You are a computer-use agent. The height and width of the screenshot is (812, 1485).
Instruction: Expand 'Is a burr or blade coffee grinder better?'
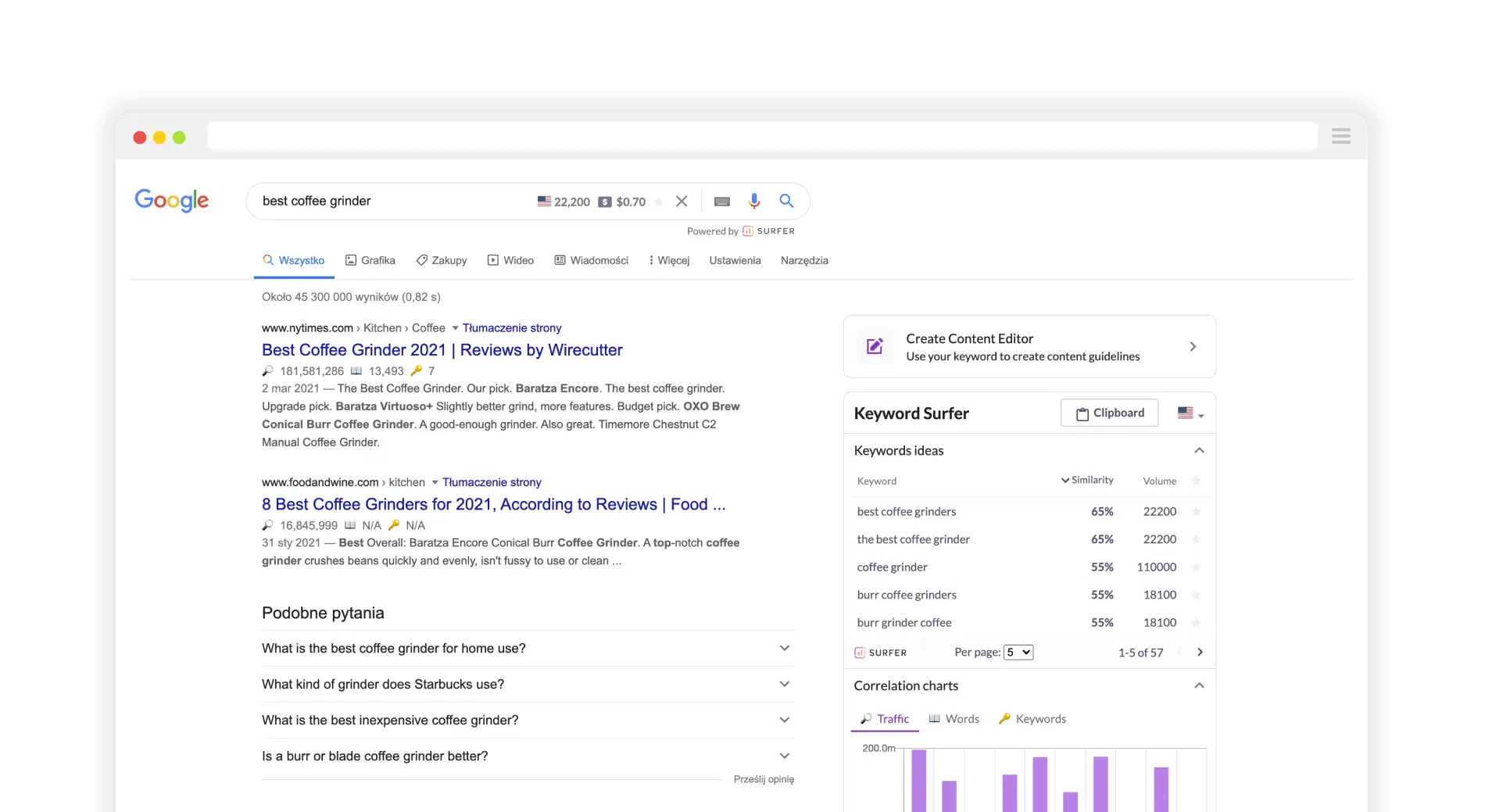coord(785,756)
